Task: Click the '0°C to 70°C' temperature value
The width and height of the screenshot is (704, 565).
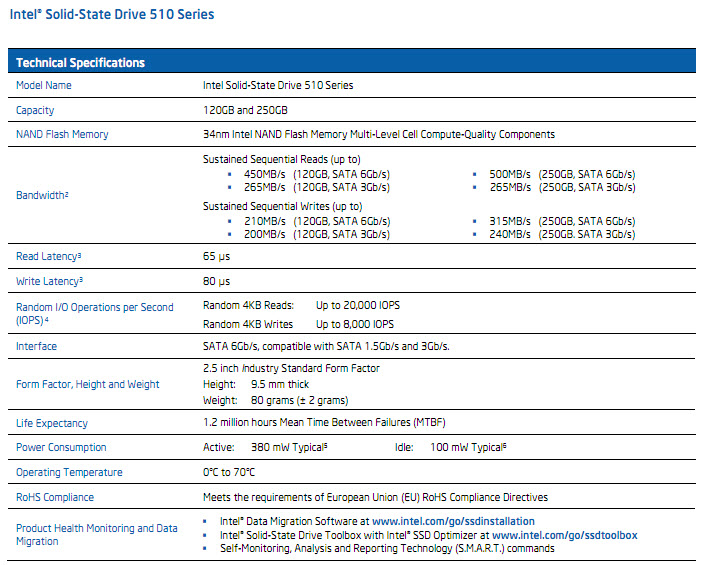Action: click(229, 472)
